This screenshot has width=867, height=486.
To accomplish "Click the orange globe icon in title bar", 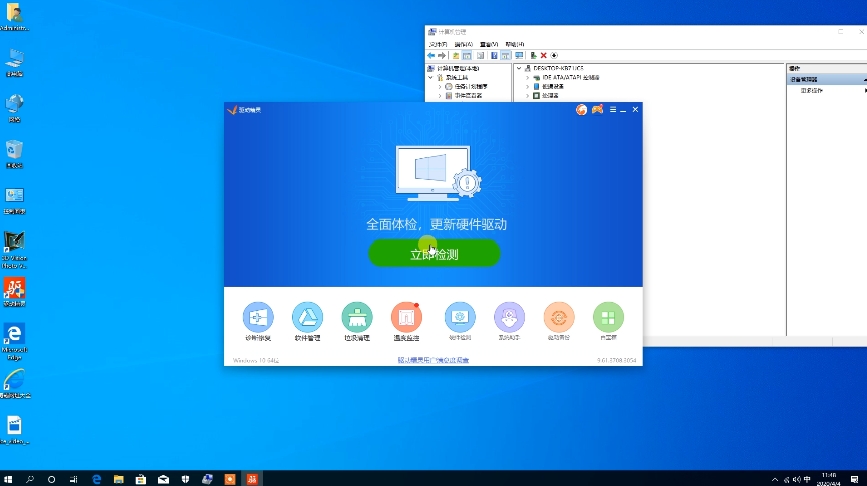I will (x=581, y=110).
